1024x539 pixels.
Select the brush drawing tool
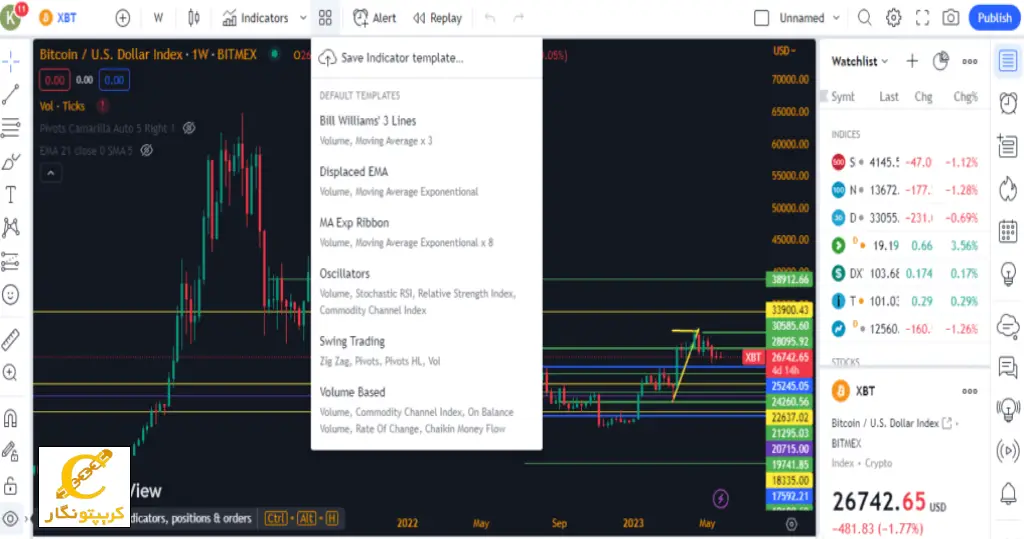pyautogui.click(x=10, y=161)
